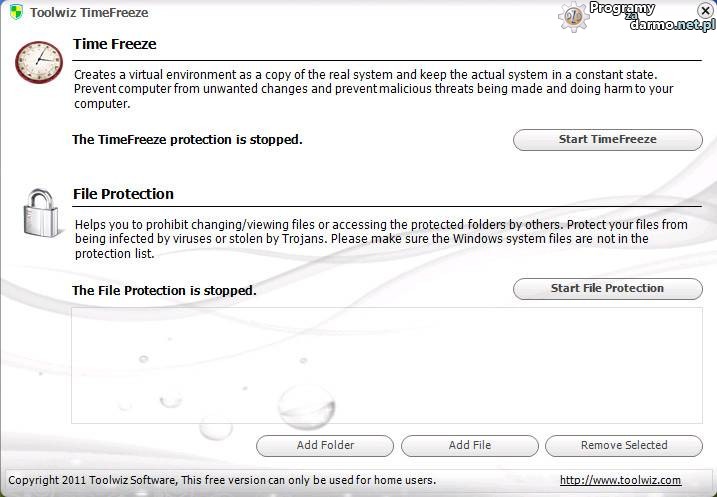Click the Remove Selected button

click(x=624, y=445)
